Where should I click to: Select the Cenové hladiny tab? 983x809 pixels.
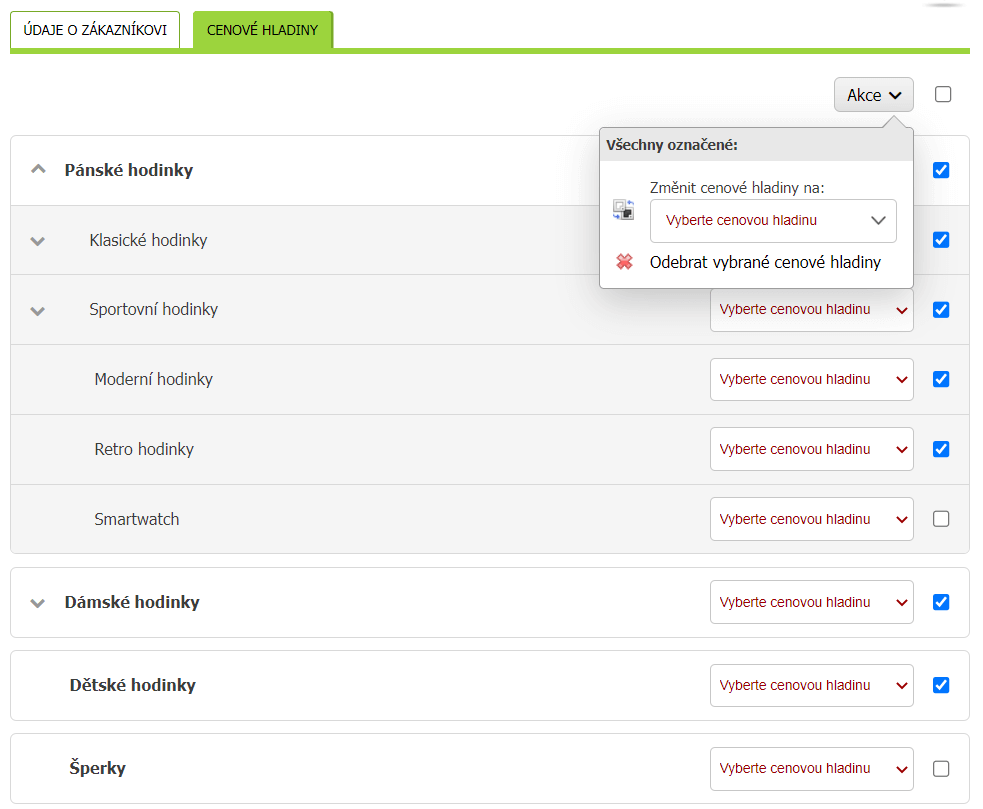pyautogui.click(x=263, y=30)
